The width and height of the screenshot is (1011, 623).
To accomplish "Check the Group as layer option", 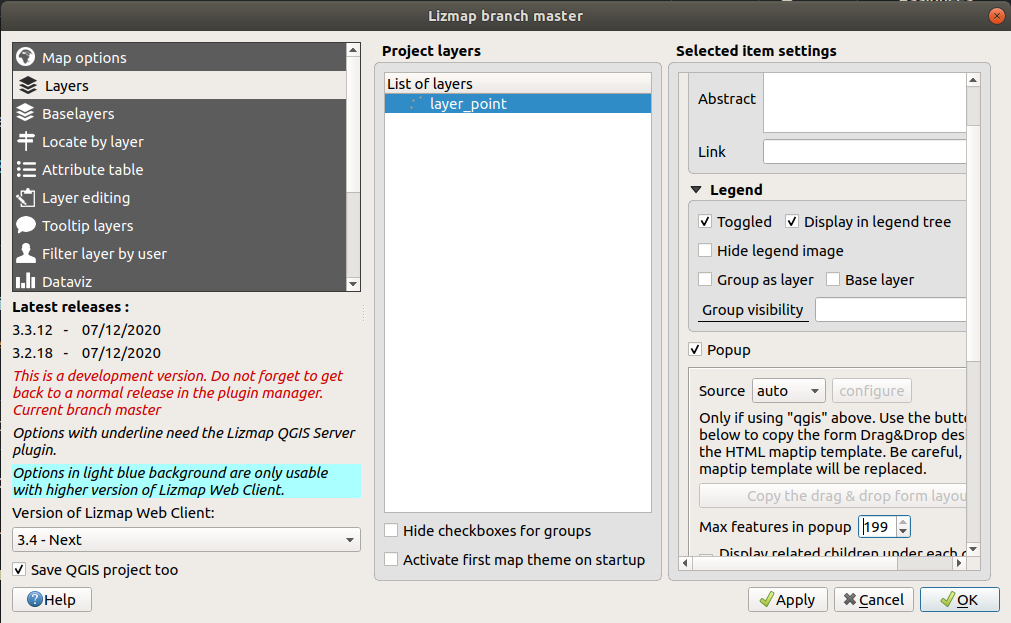I will point(705,279).
